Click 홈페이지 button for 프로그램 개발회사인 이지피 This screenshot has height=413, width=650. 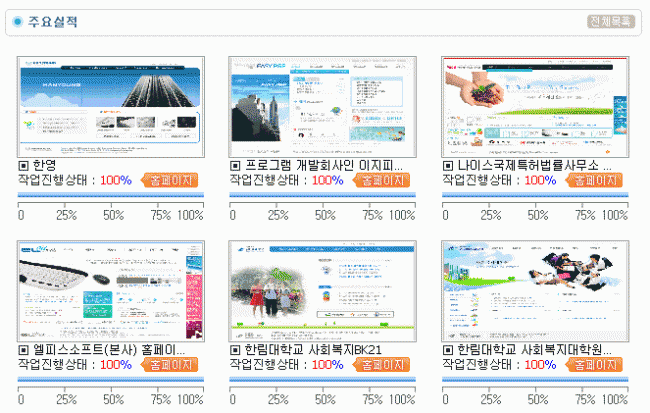(x=380, y=180)
